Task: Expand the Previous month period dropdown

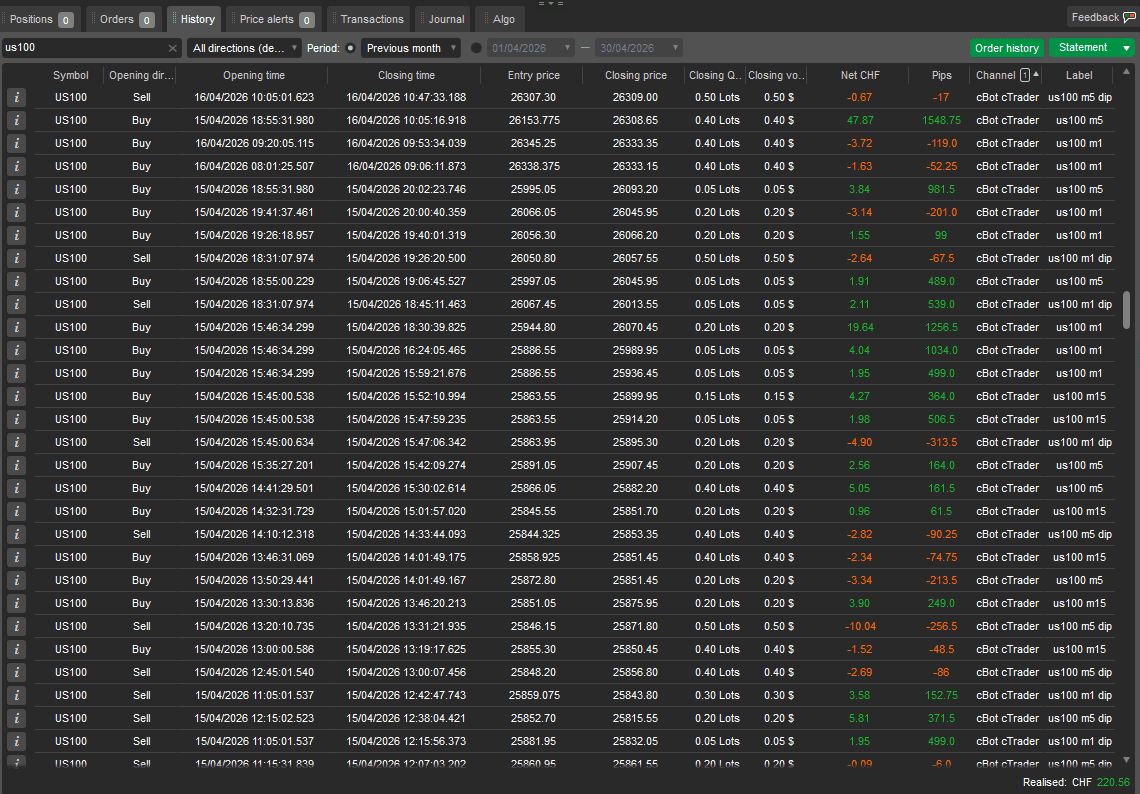Action: point(411,48)
